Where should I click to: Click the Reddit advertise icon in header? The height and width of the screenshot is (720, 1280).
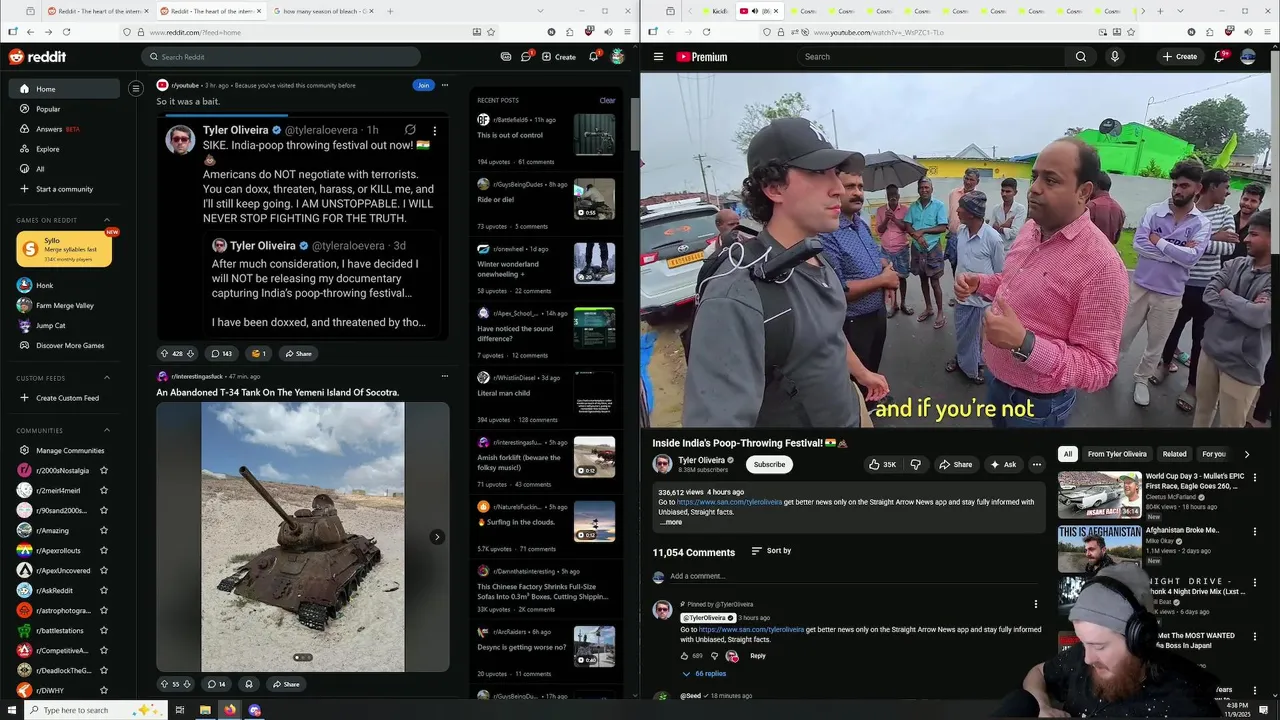[506, 57]
